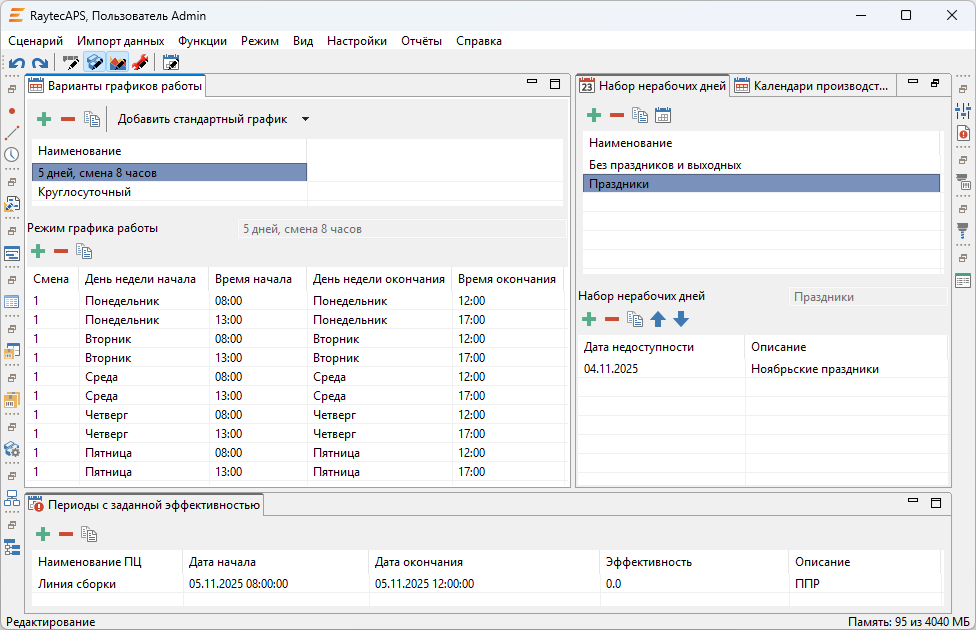Screen dimensions: 976x630
Task: Open the Импорт данных menu
Action: [x=121, y=41]
